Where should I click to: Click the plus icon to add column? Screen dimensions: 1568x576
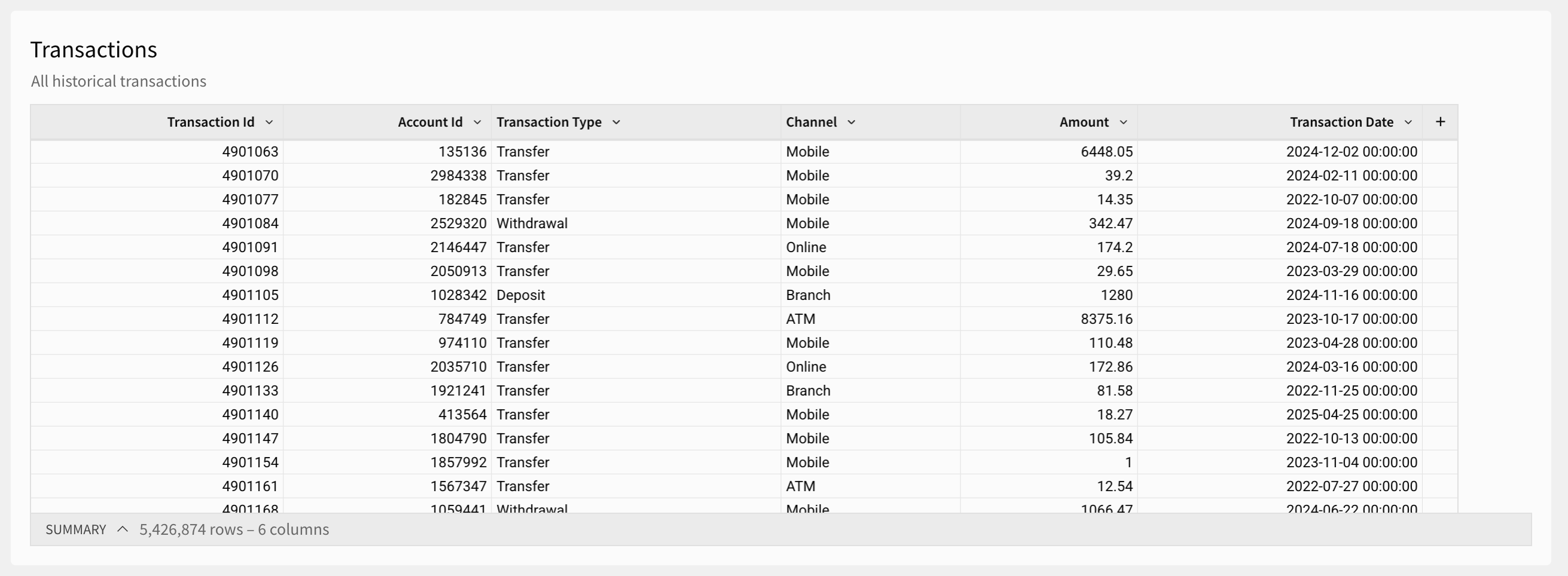point(1439,122)
